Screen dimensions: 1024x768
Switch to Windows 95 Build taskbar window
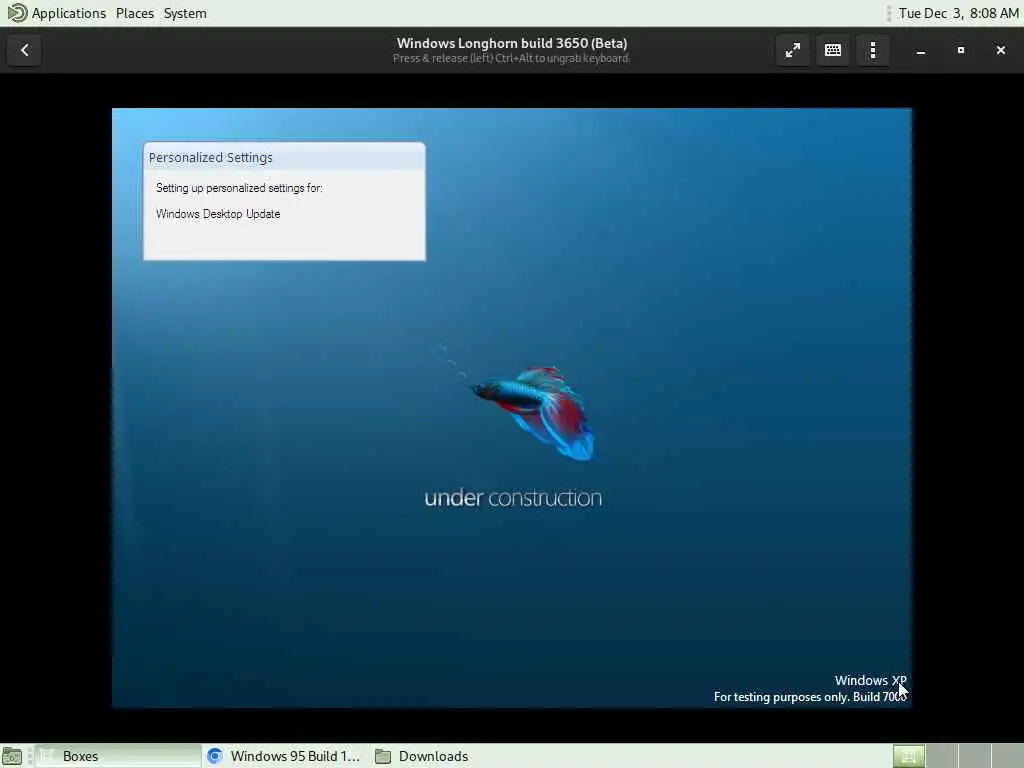(x=283, y=756)
